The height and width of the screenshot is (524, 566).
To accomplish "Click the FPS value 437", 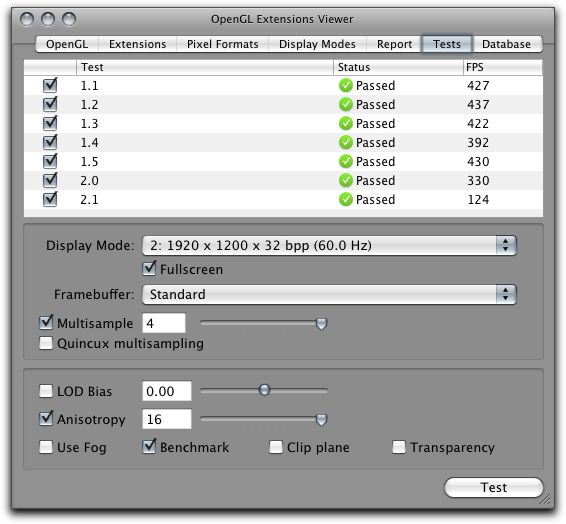I will click(x=478, y=104).
